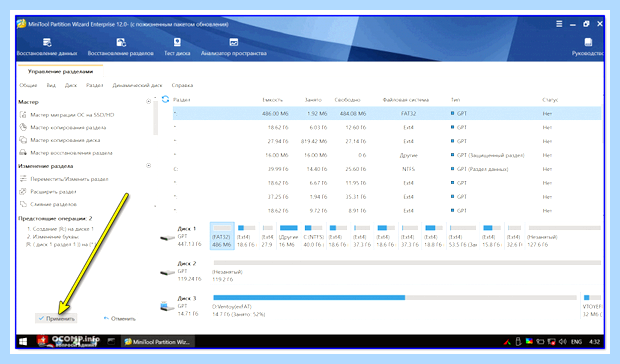The width and height of the screenshot is (620, 364).
Task: Select the row with 27.94 ГБ capacity
Action: click(x=387, y=141)
